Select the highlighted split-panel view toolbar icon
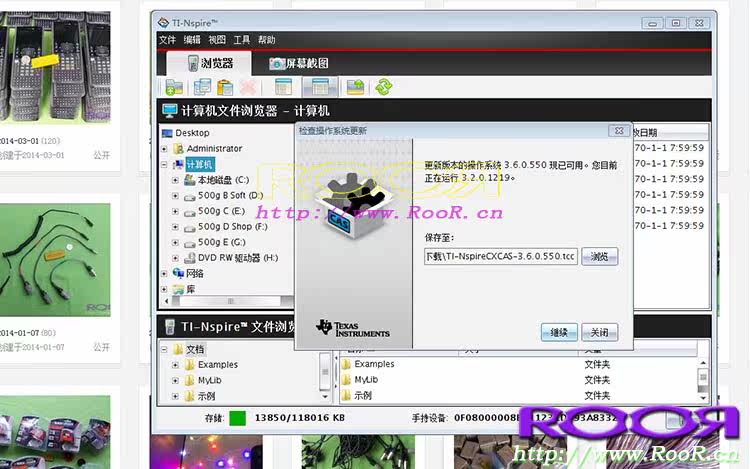The height and width of the screenshot is (469, 750). [x=320, y=87]
